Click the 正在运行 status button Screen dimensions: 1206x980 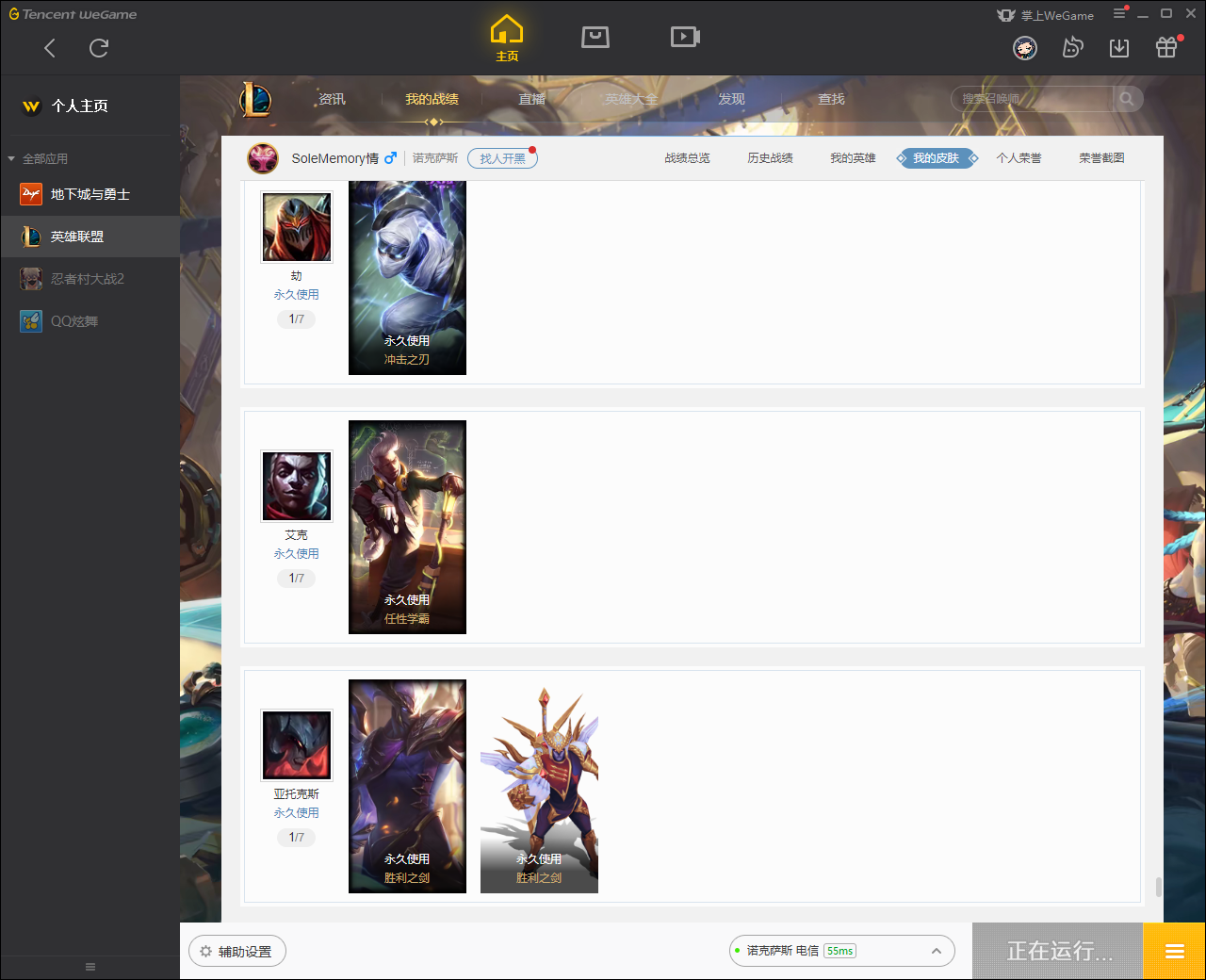click(x=1058, y=951)
